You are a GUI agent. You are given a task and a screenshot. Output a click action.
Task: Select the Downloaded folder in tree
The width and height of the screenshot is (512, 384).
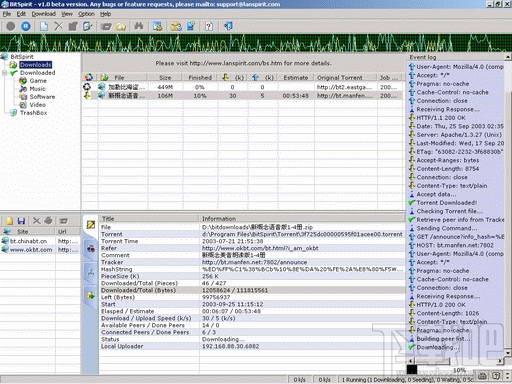click(37, 73)
